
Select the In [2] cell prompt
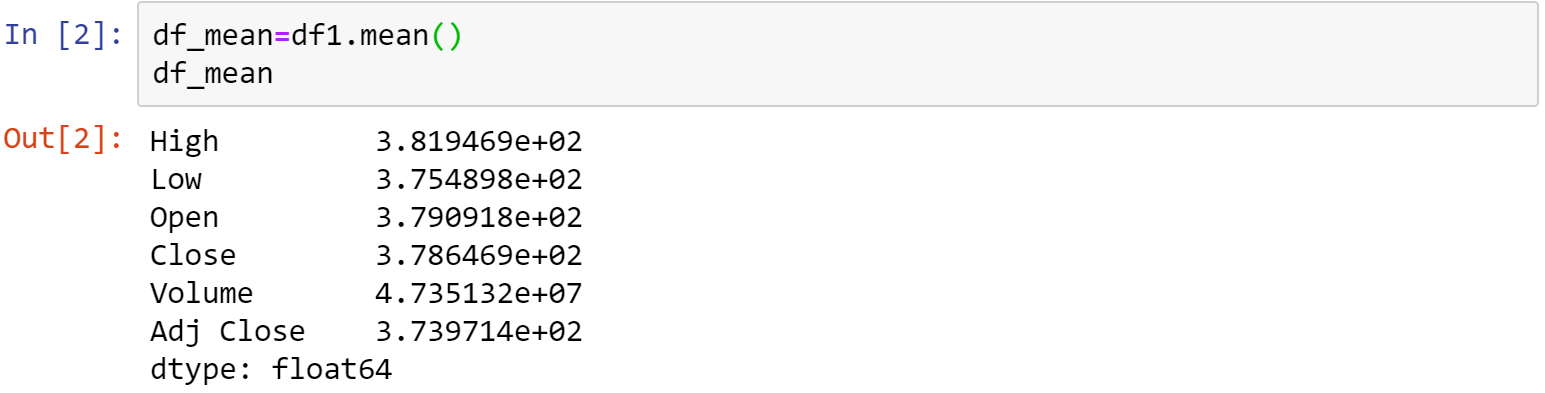point(64,35)
